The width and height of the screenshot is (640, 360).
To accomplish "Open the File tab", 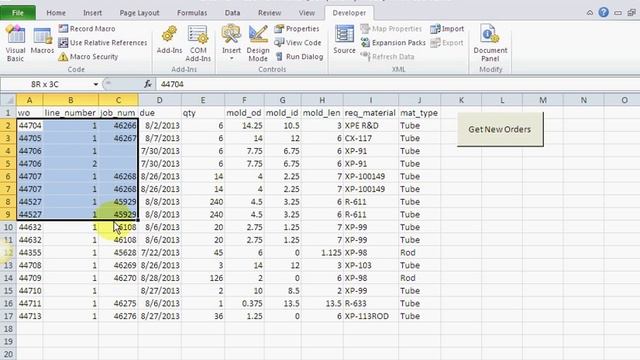I will [18, 13].
